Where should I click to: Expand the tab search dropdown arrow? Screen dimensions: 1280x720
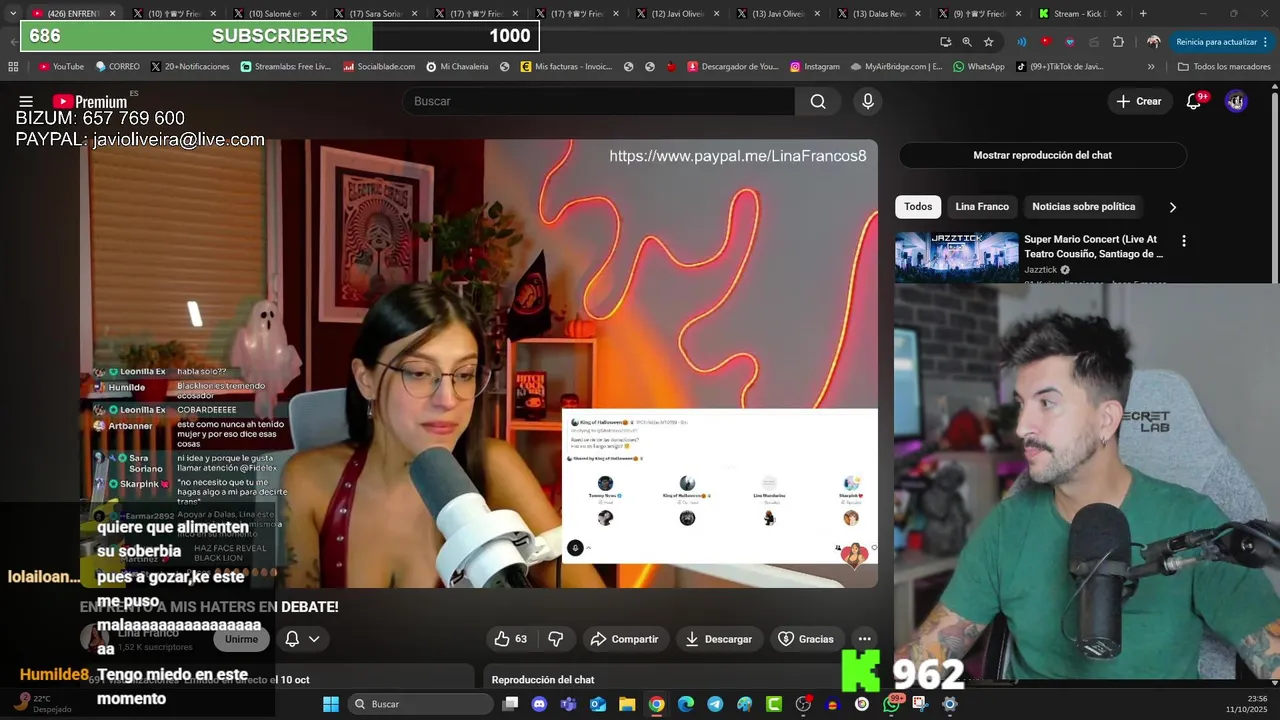pyautogui.click(x=12, y=13)
